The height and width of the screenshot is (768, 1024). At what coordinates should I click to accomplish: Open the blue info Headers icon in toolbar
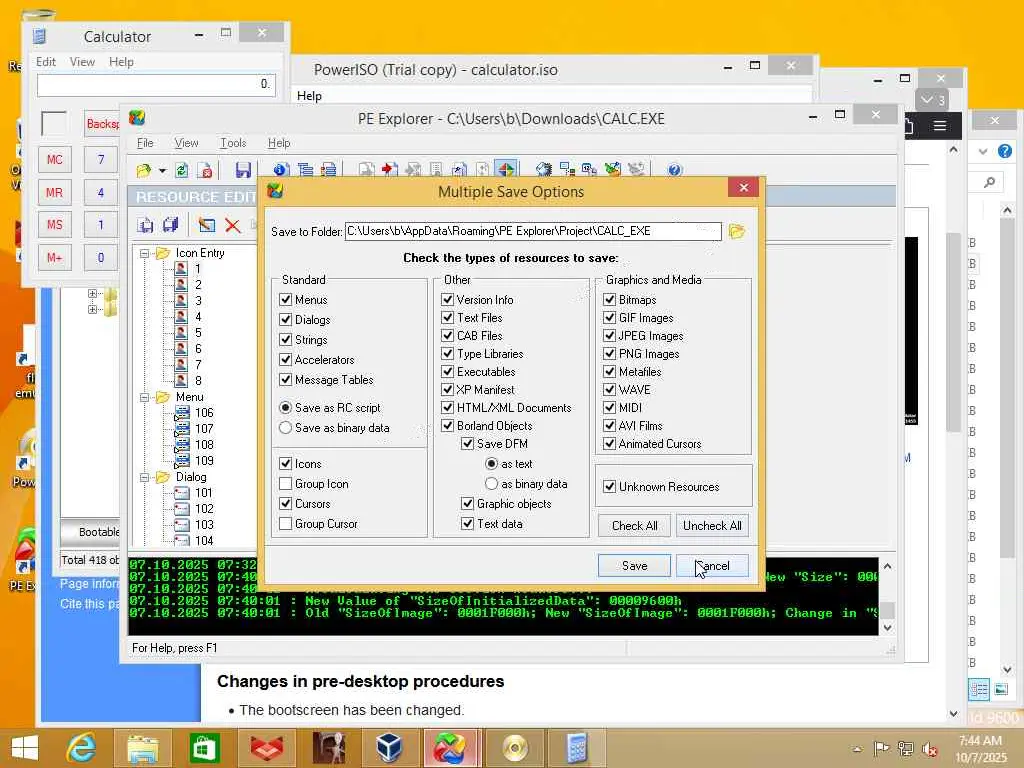281,170
